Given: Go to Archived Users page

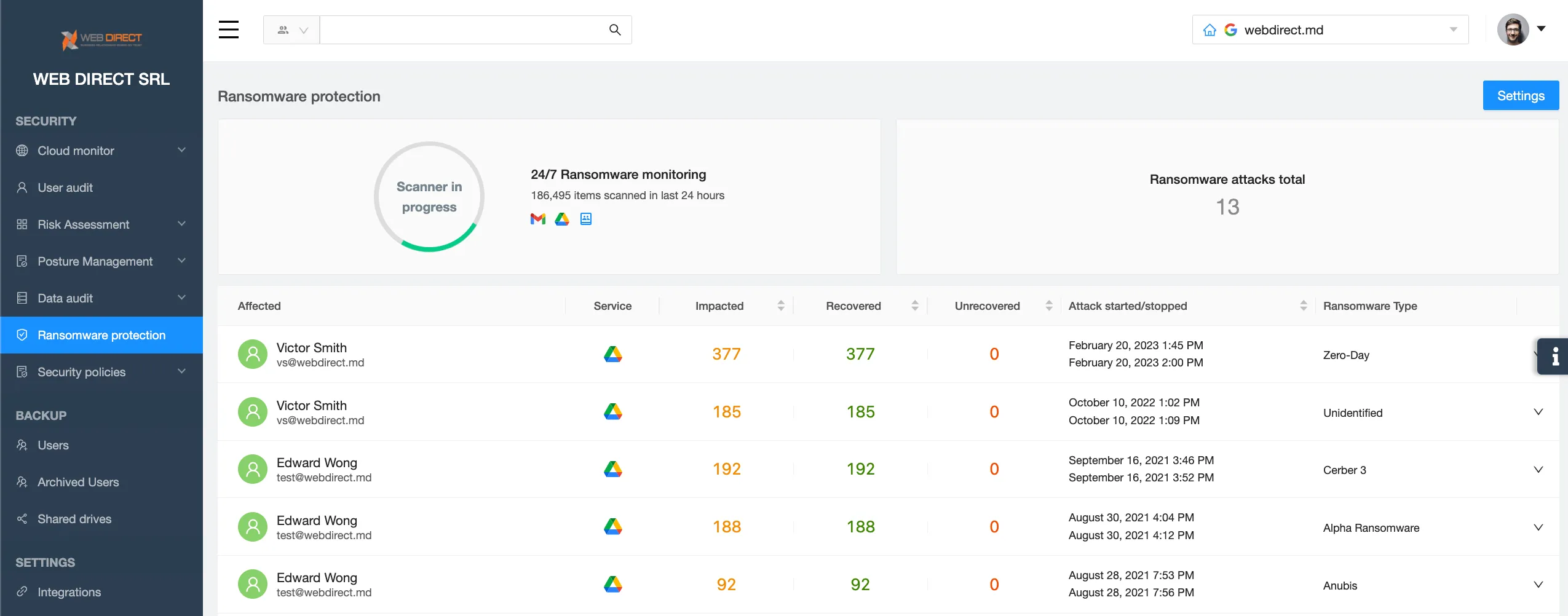Looking at the screenshot, I should tap(78, 482).
